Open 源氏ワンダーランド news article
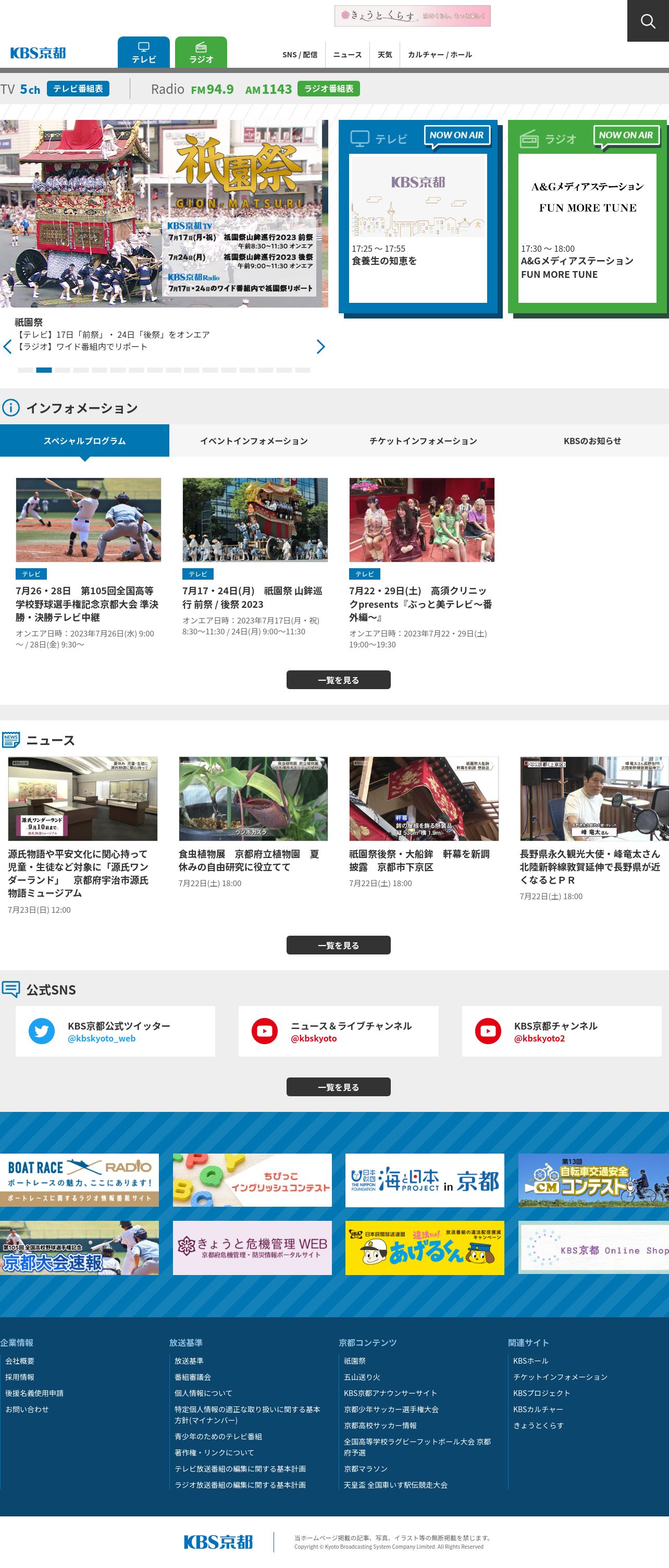 (x=79, y=874)
